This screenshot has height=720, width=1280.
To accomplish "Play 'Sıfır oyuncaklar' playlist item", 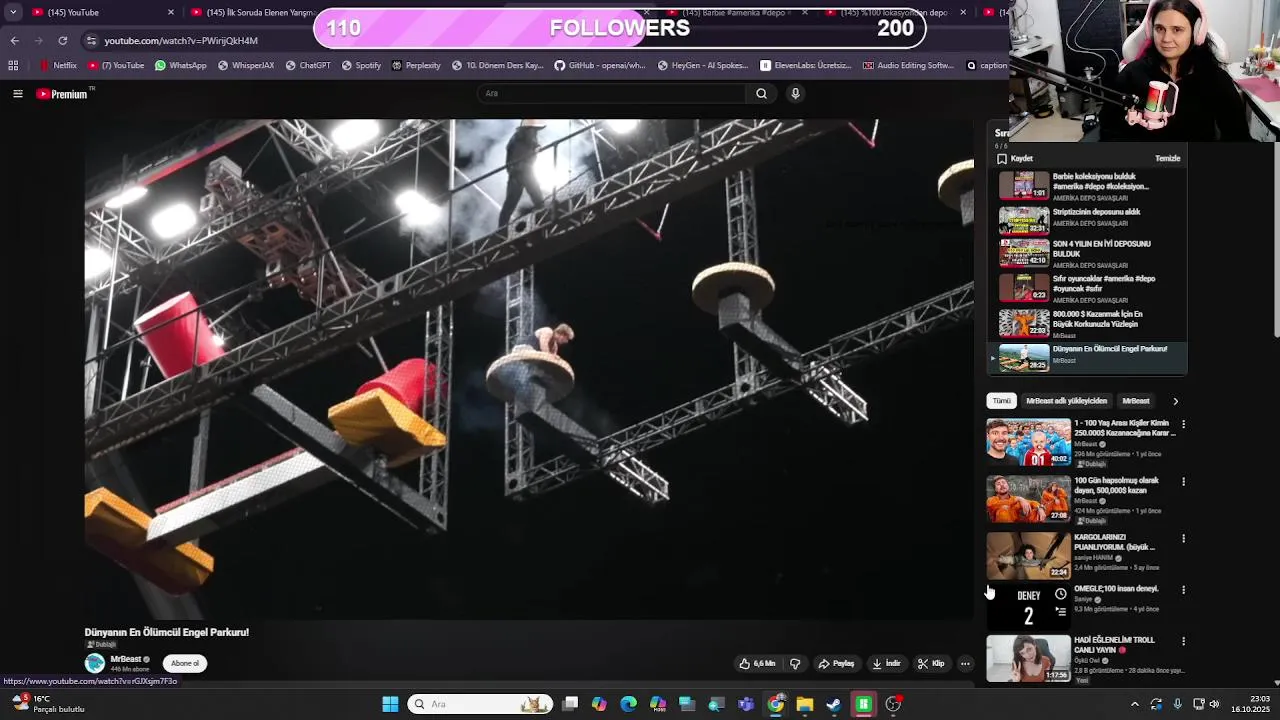I will [1087, 288].
